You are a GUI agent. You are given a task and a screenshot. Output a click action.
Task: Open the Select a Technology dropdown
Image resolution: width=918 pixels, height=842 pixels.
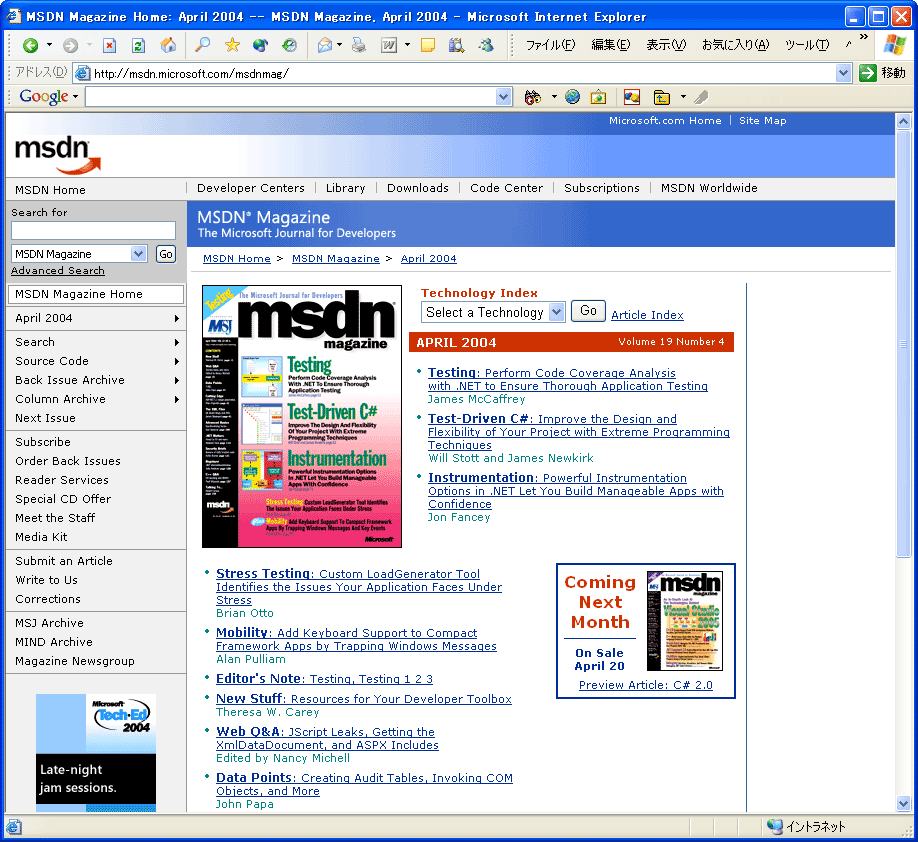coord(557,312)
